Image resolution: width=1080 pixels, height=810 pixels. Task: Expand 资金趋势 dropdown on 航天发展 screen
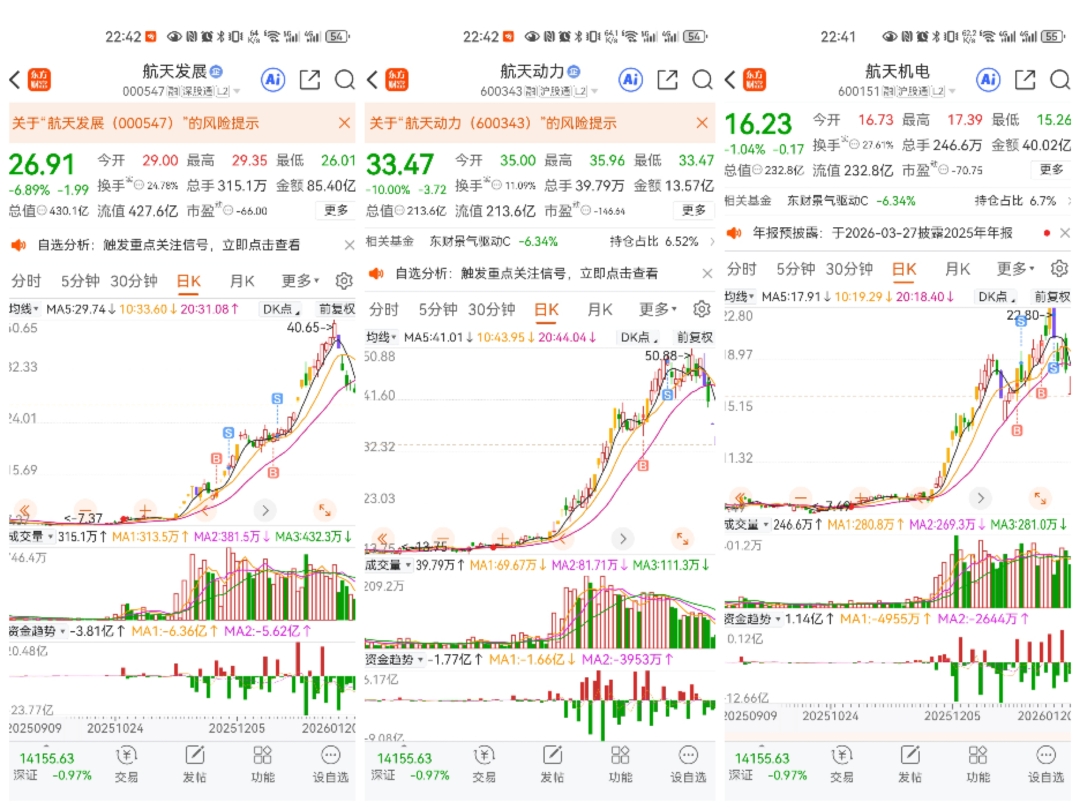tap(37, 631)
